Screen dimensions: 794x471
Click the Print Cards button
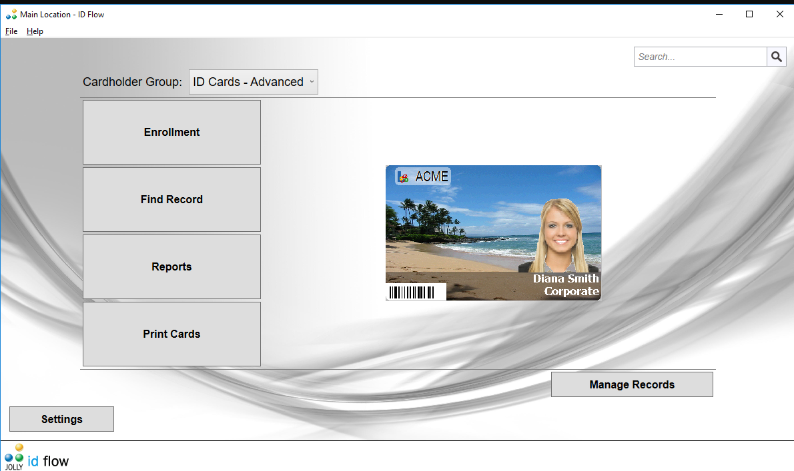pos(172,334)
